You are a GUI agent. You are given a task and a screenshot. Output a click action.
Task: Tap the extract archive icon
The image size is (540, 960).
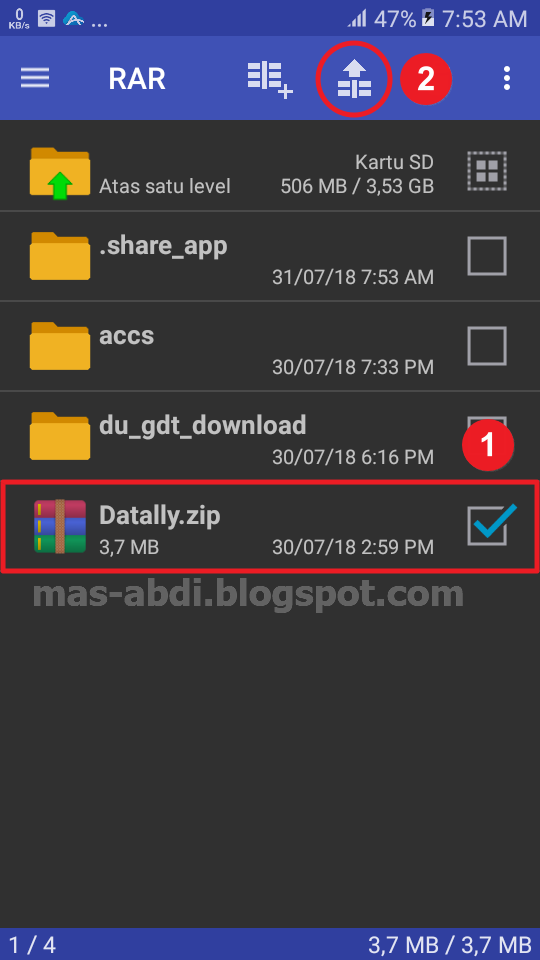click(354, 80)
